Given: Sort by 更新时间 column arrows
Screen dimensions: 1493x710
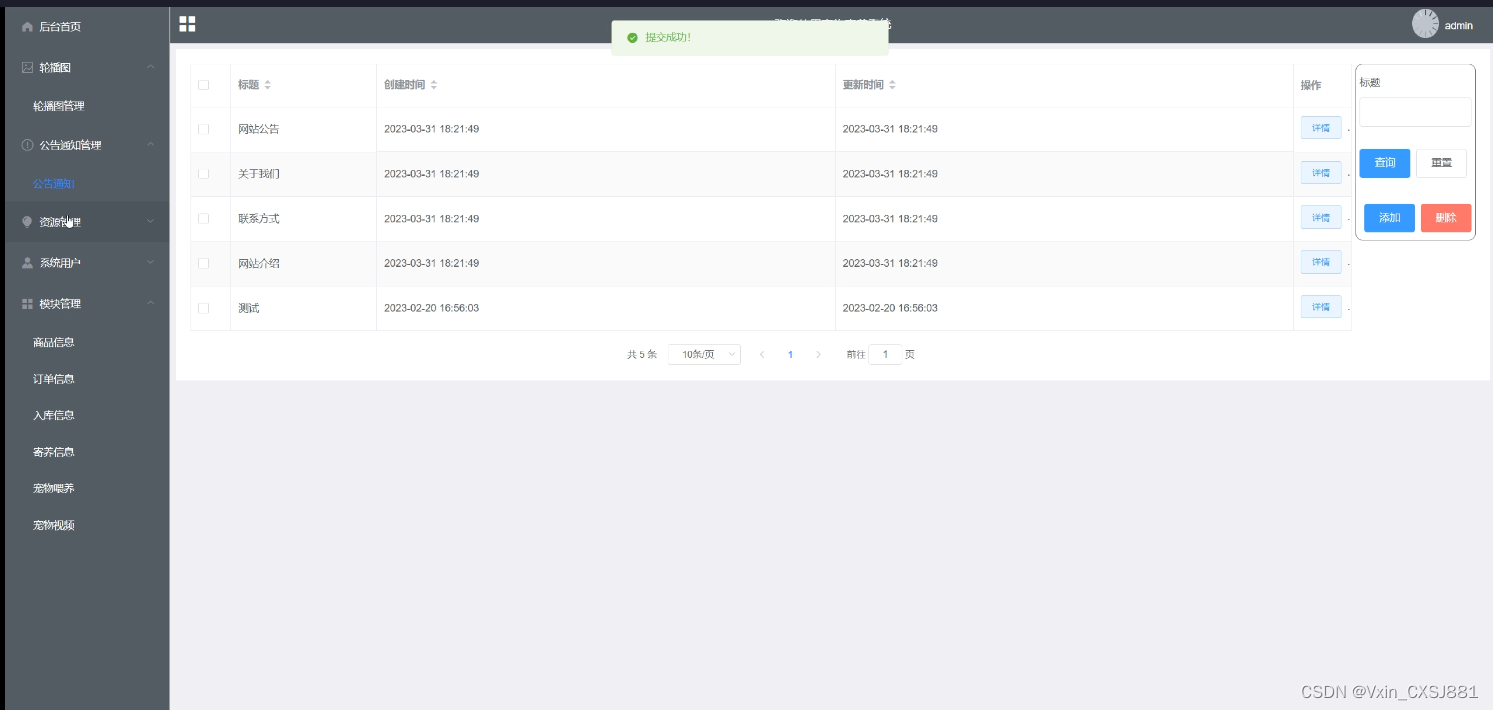Looking at the screenshot, I should coord(892,85).
